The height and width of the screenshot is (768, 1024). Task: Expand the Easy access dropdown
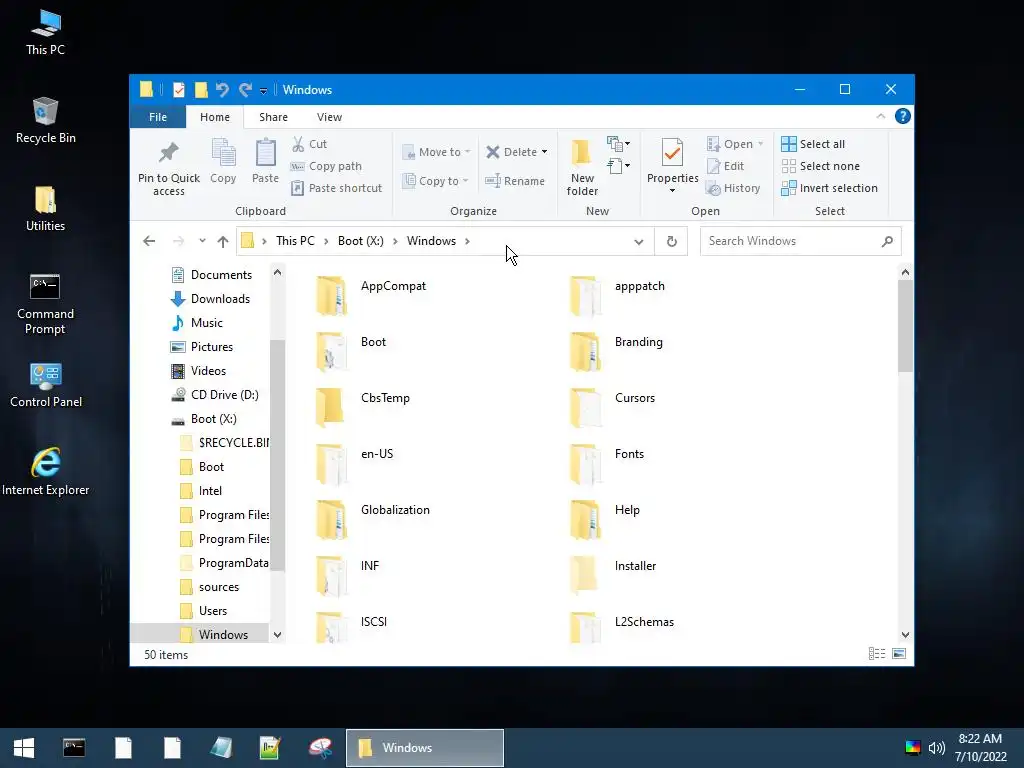[618, 166]
